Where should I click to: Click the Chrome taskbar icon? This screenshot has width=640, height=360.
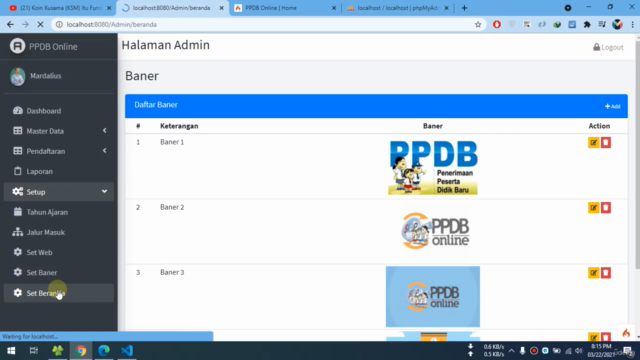(x=81, y=351)
